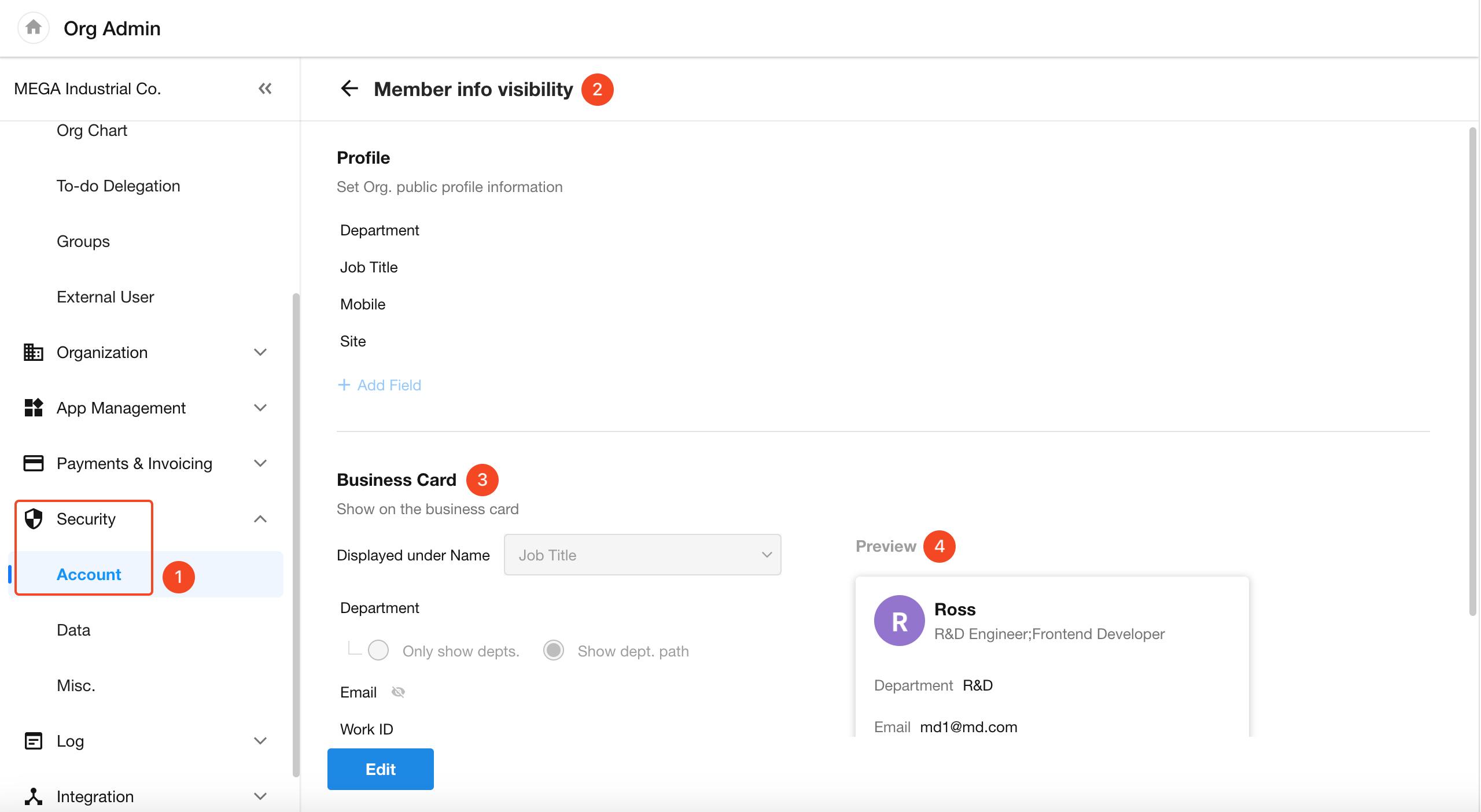This screenshot has width=1481, height=812.
Task: Open the Data menu item
Action: 73,630
